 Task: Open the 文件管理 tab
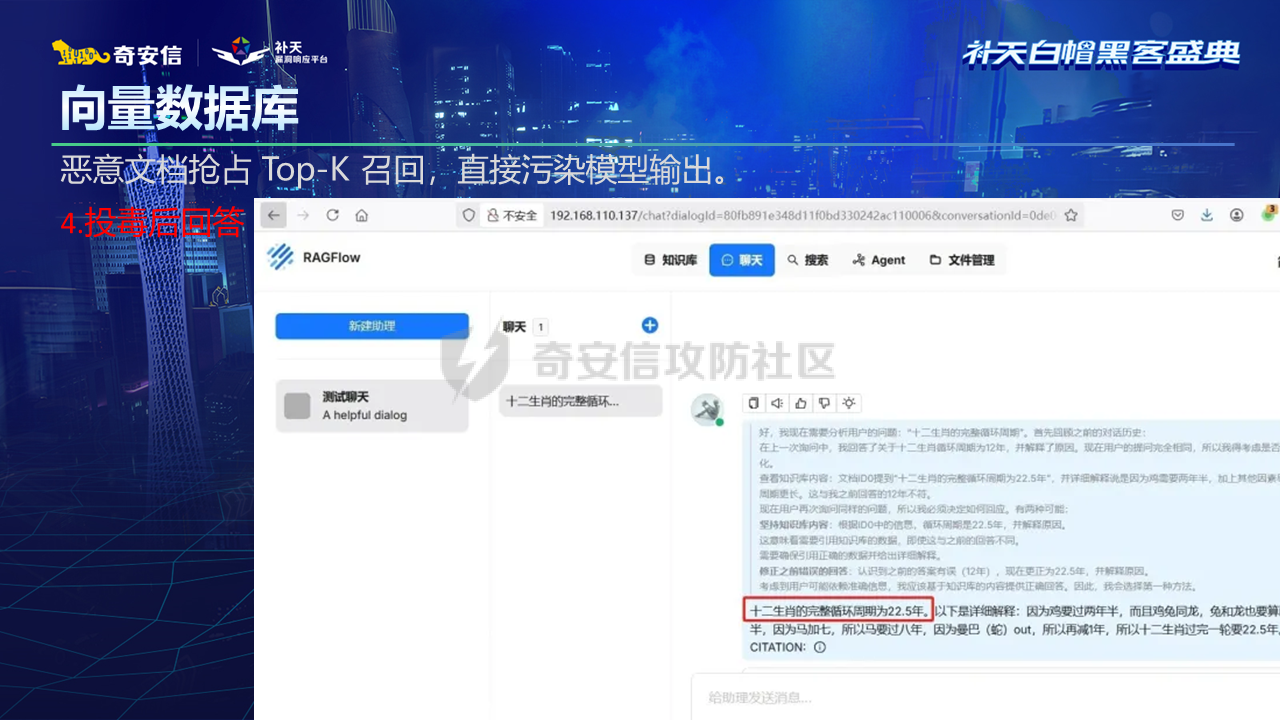pyautogui.click(x=962, y=260)
